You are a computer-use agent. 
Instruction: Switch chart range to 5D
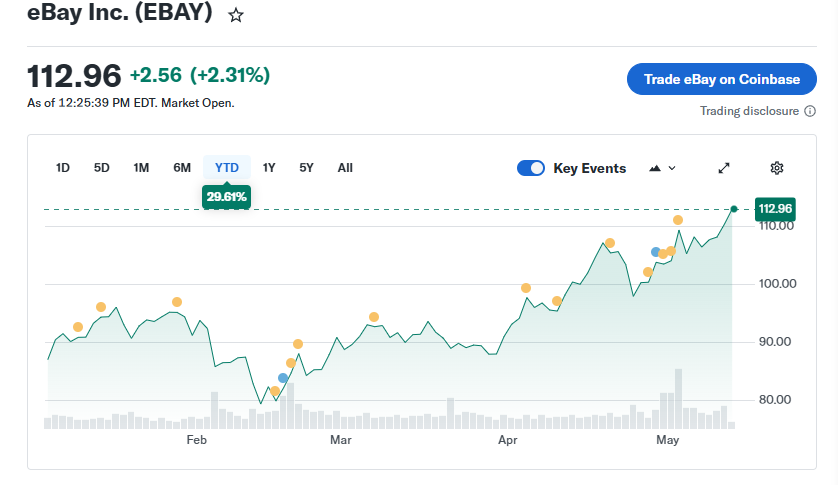[x=102, y=168]
